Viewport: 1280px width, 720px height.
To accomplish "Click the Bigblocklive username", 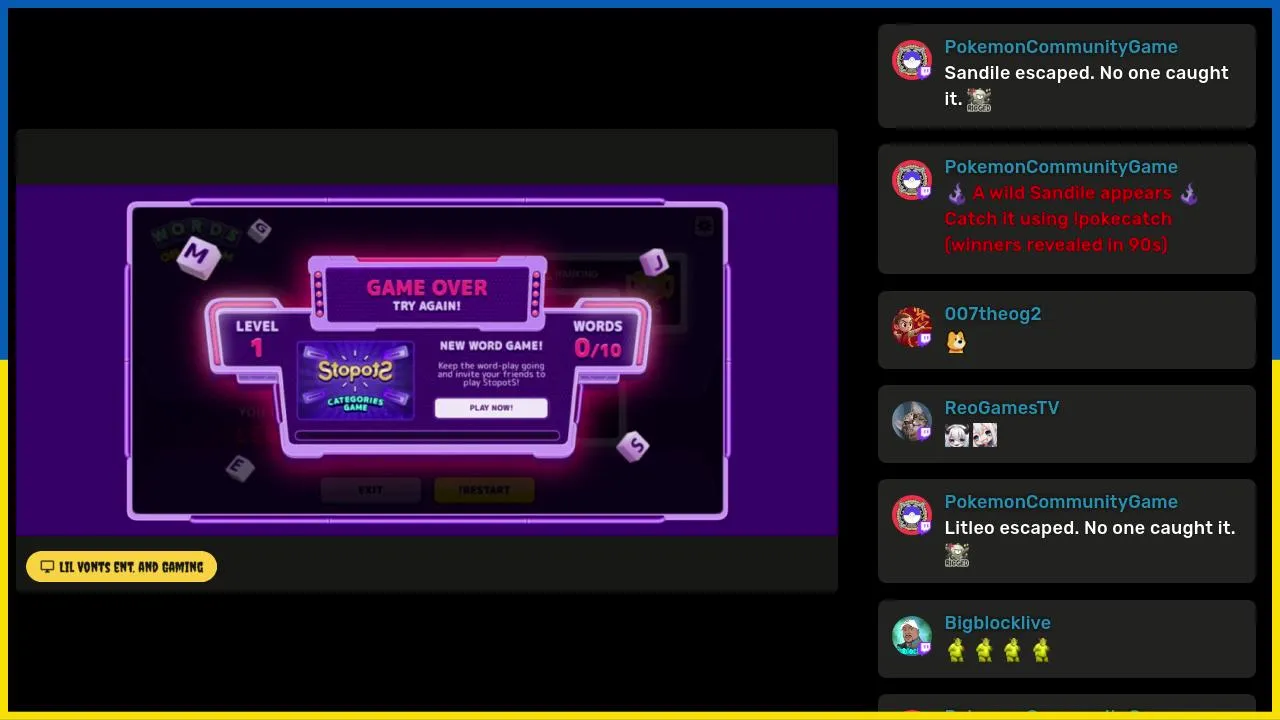I will tap(998, 623).
